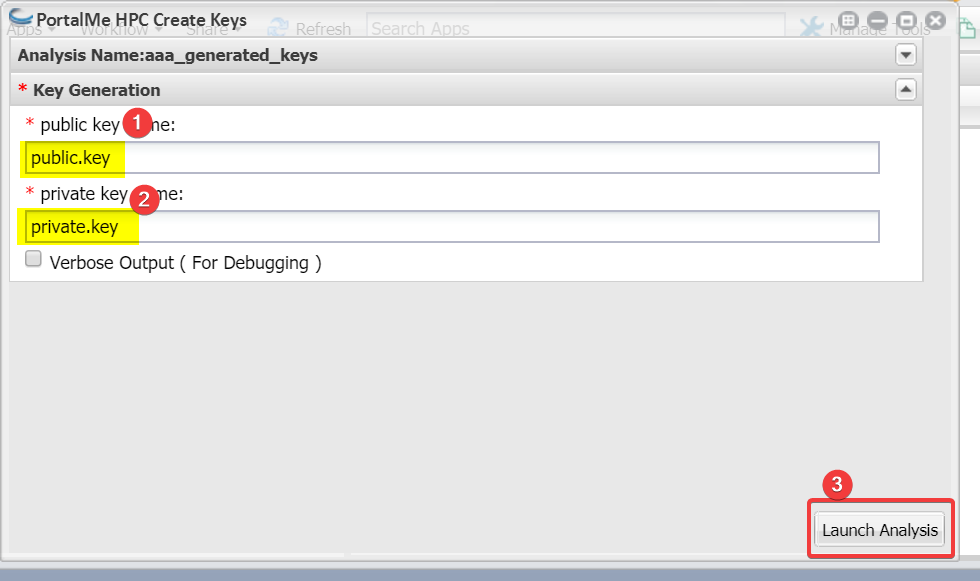This screenshot has height=581, width=980.
Task: Expand the Analysis Name section arrow
Action: tap(906, 55)
